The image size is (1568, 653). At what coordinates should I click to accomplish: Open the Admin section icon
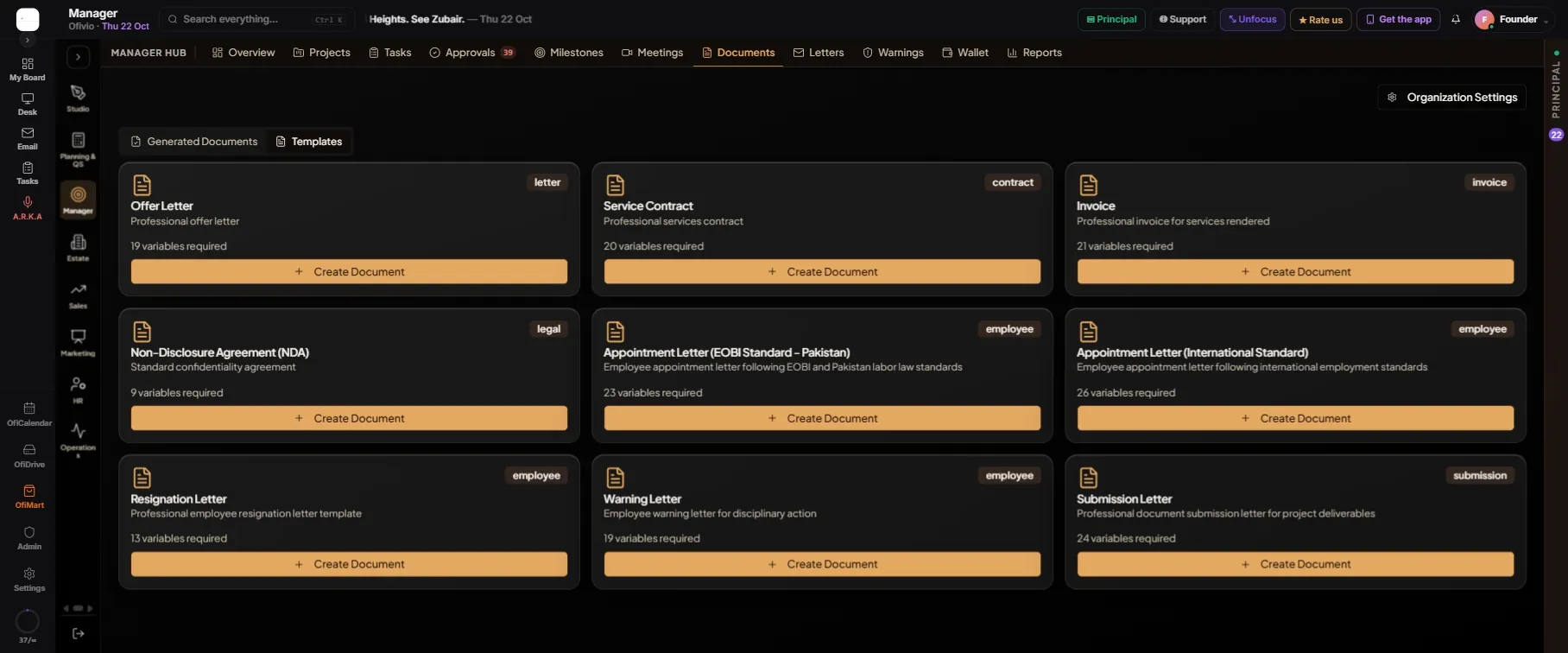(29, 538)
